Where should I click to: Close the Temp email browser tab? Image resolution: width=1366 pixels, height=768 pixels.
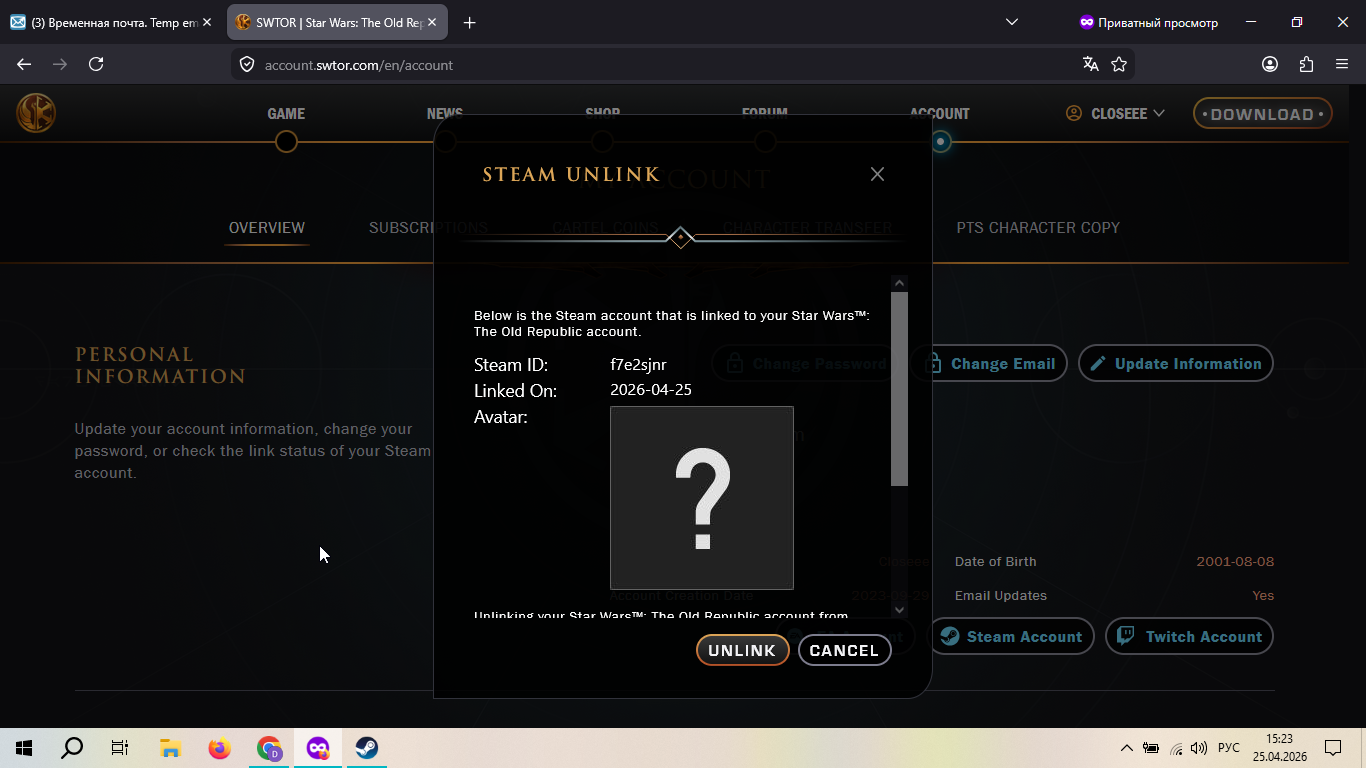pyautogui.click(x=207, y=22)
